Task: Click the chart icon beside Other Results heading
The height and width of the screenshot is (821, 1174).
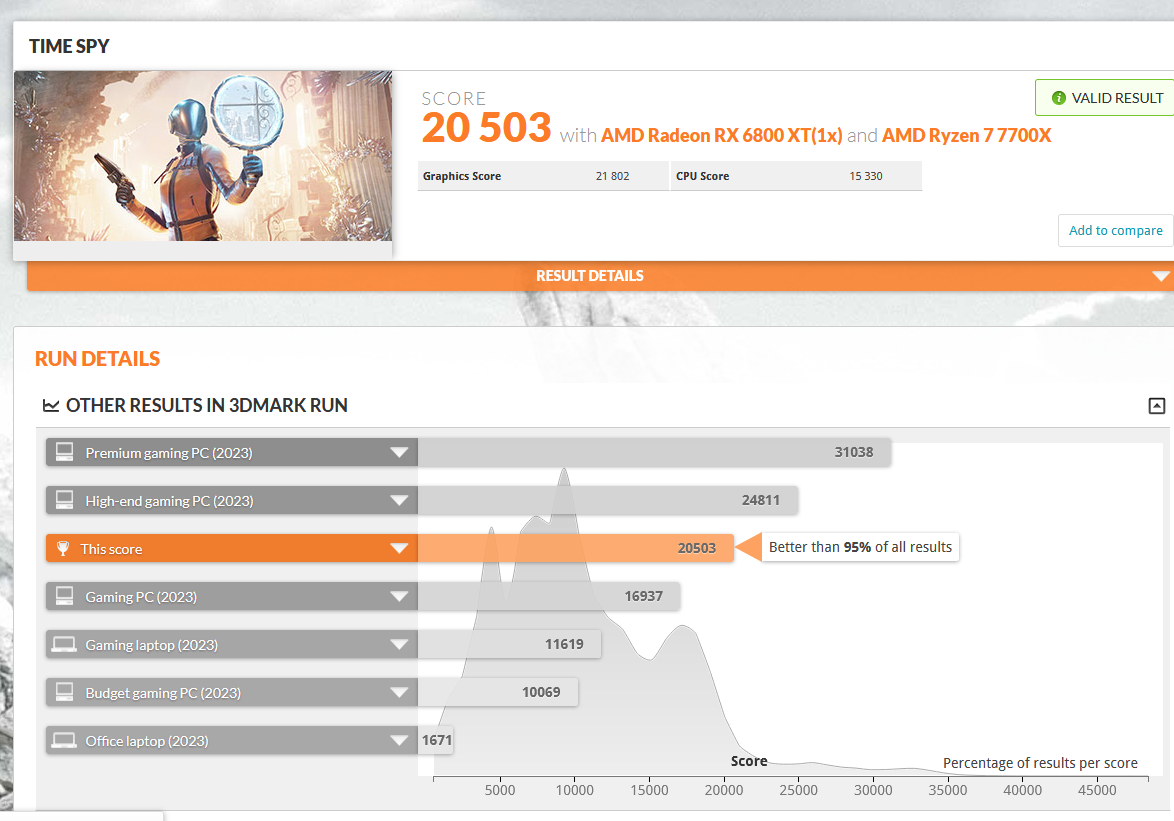Action: [51, 406]
